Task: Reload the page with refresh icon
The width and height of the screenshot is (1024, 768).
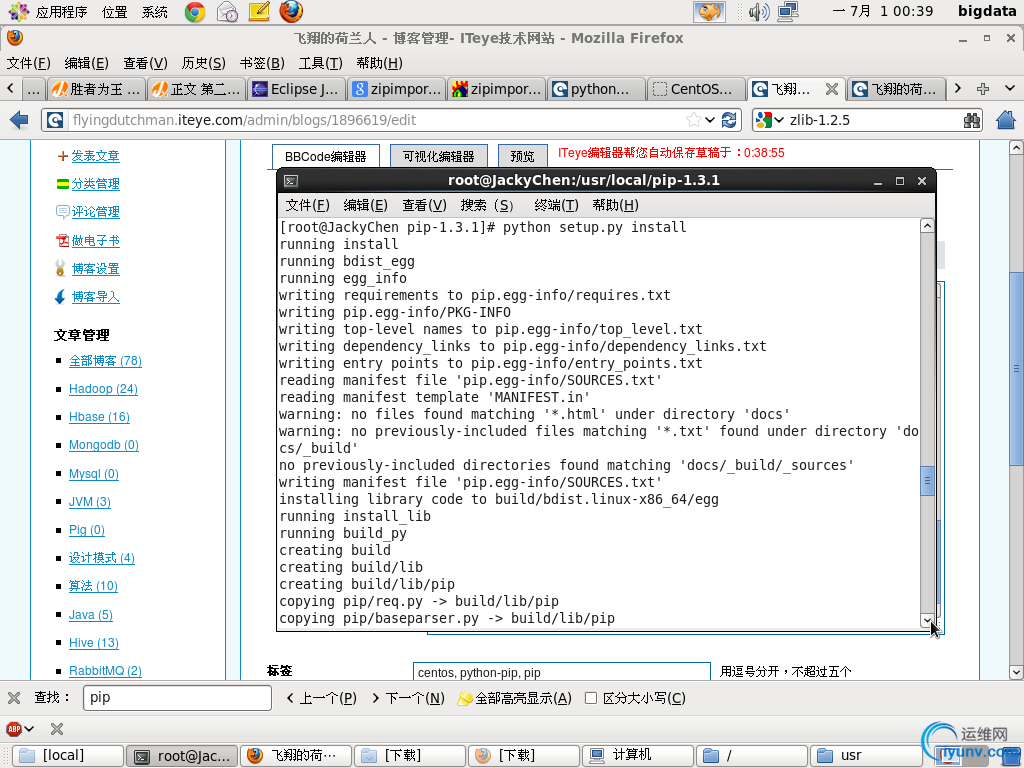Action: pyautogui.click(x=729, y=120)
